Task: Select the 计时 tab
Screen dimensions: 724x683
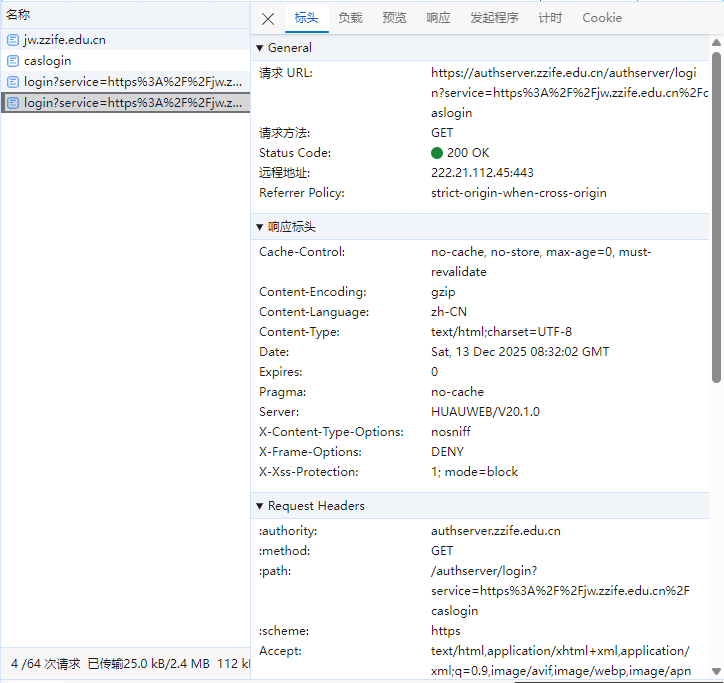Action: pos(550,18)
